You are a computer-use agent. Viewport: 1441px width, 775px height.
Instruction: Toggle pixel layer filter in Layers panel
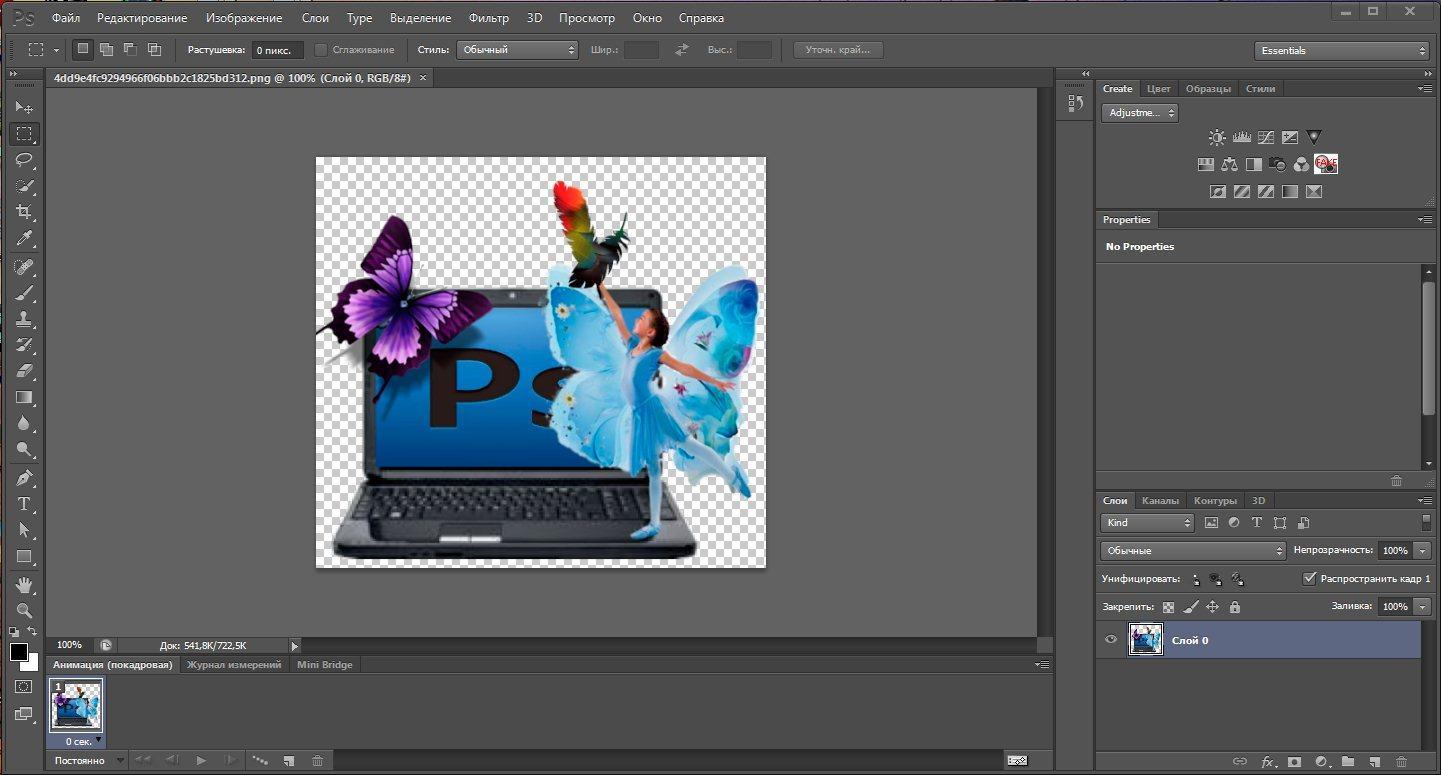(x=1211, y=522)
